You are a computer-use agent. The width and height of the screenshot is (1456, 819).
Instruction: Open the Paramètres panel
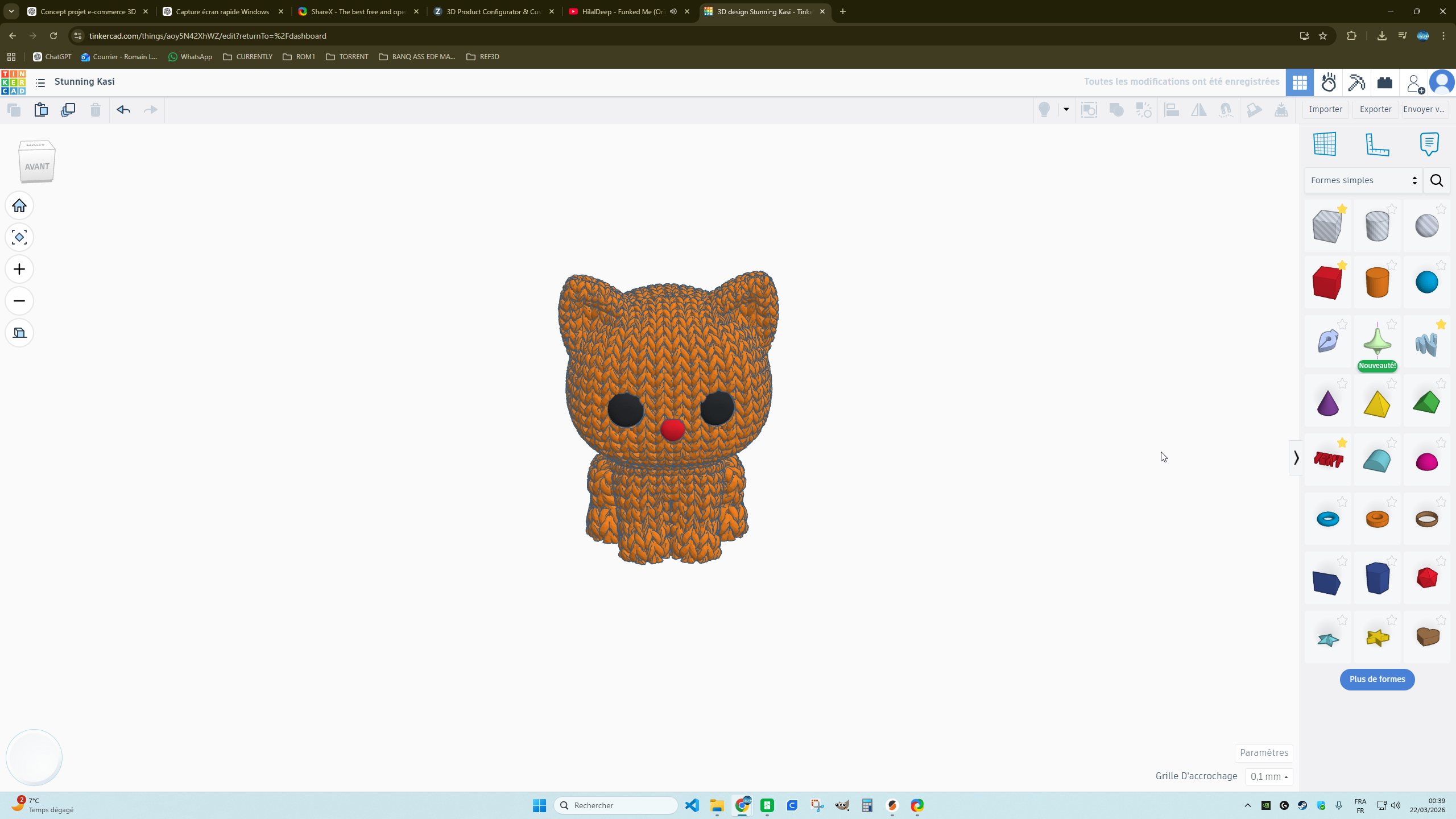click(1264, 752)
